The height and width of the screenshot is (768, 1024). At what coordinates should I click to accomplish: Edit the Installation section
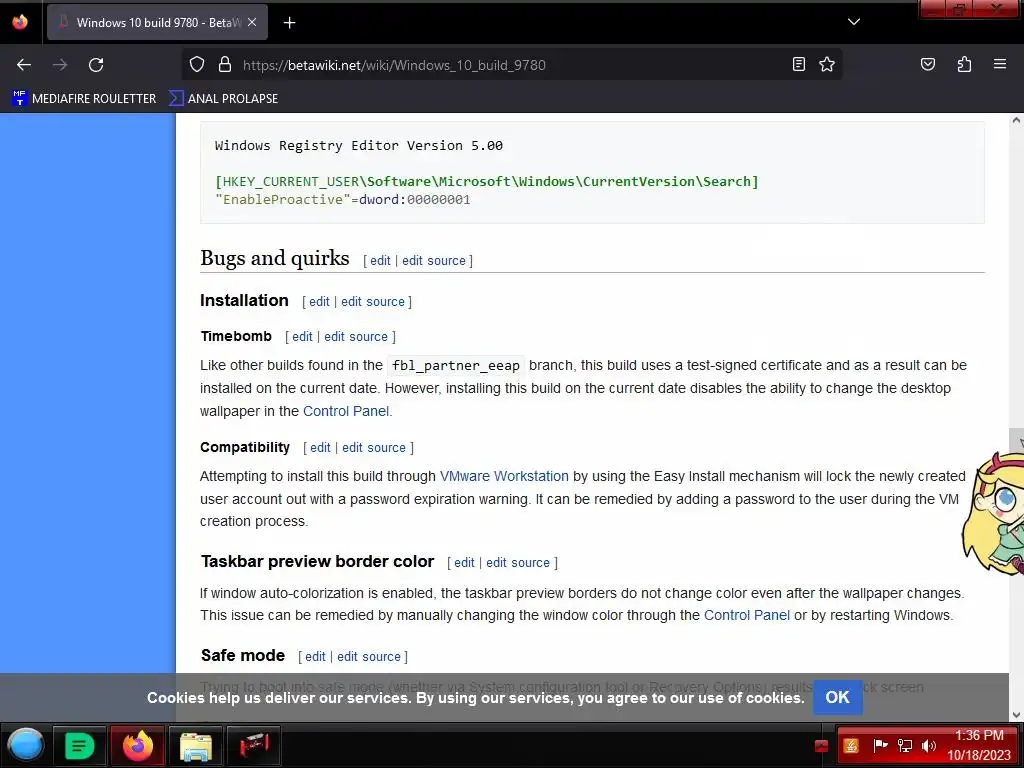[x=319, y=302]
